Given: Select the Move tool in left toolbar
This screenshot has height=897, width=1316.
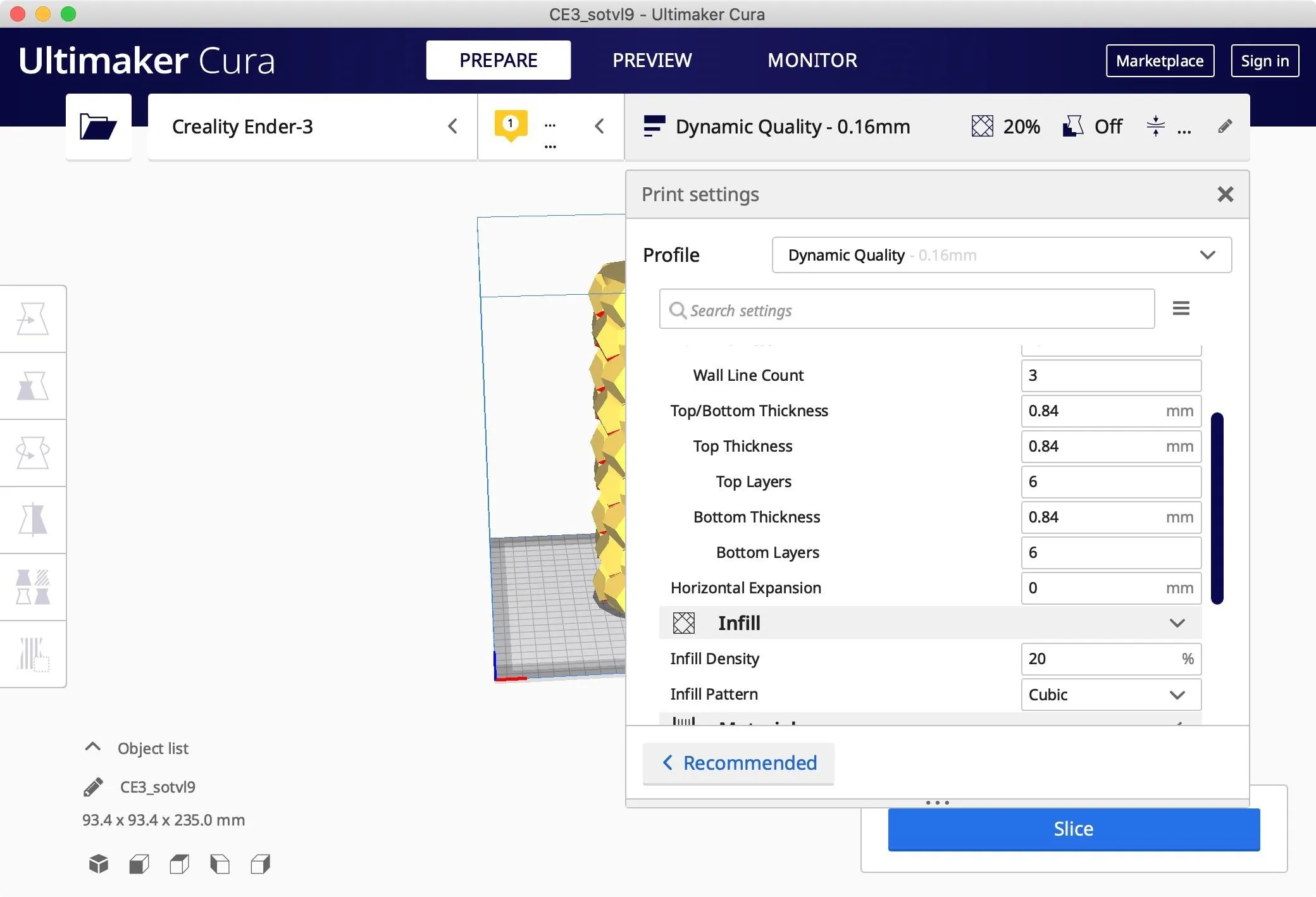Looking at the screenshot, I should [33, 318].
